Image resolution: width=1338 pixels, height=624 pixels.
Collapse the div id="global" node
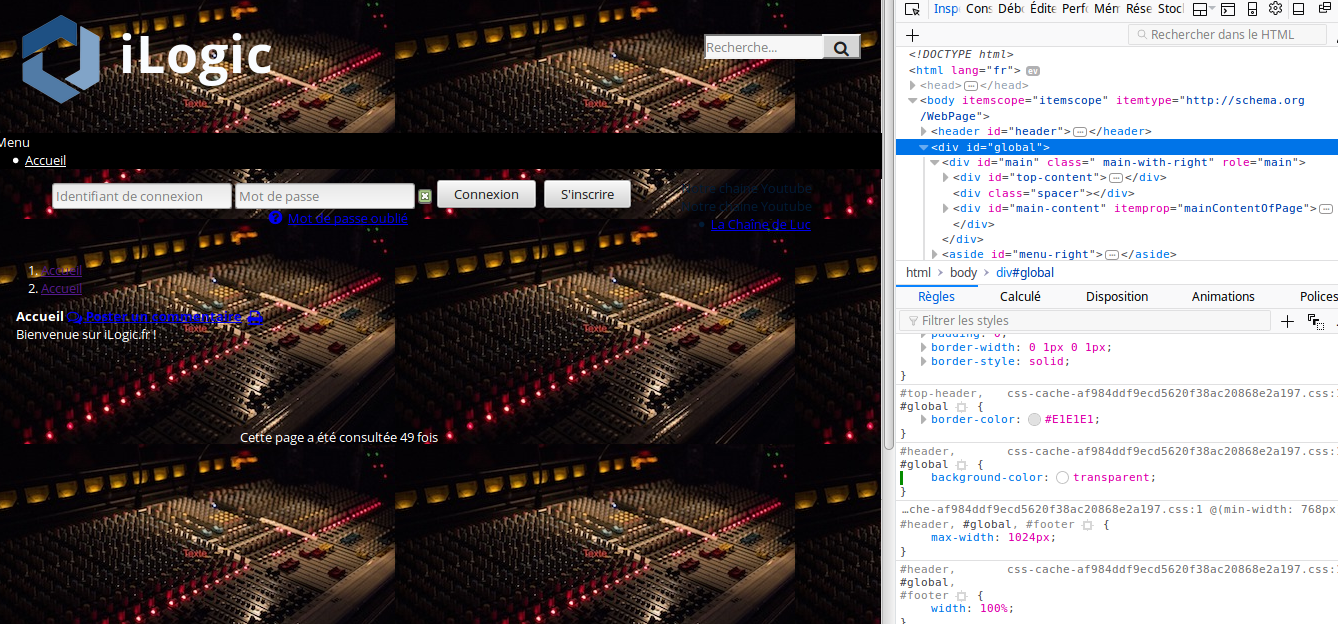(924, 148)
